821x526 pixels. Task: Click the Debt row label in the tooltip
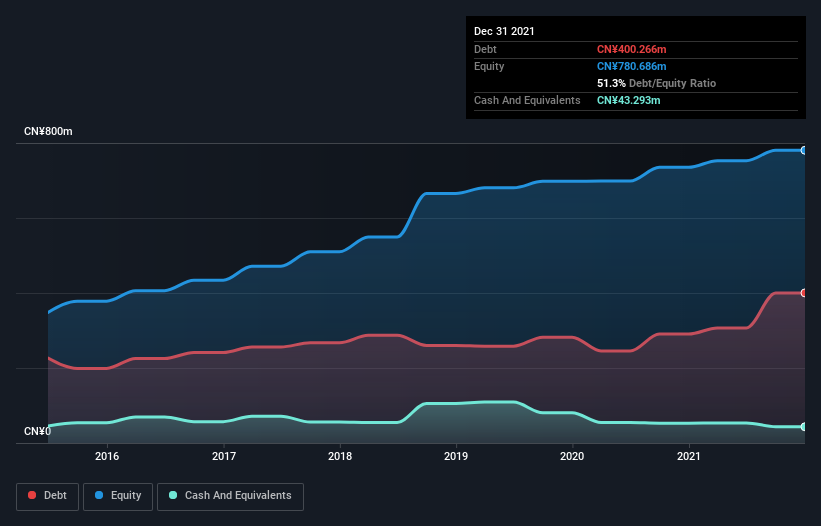(x=485, y=49)
